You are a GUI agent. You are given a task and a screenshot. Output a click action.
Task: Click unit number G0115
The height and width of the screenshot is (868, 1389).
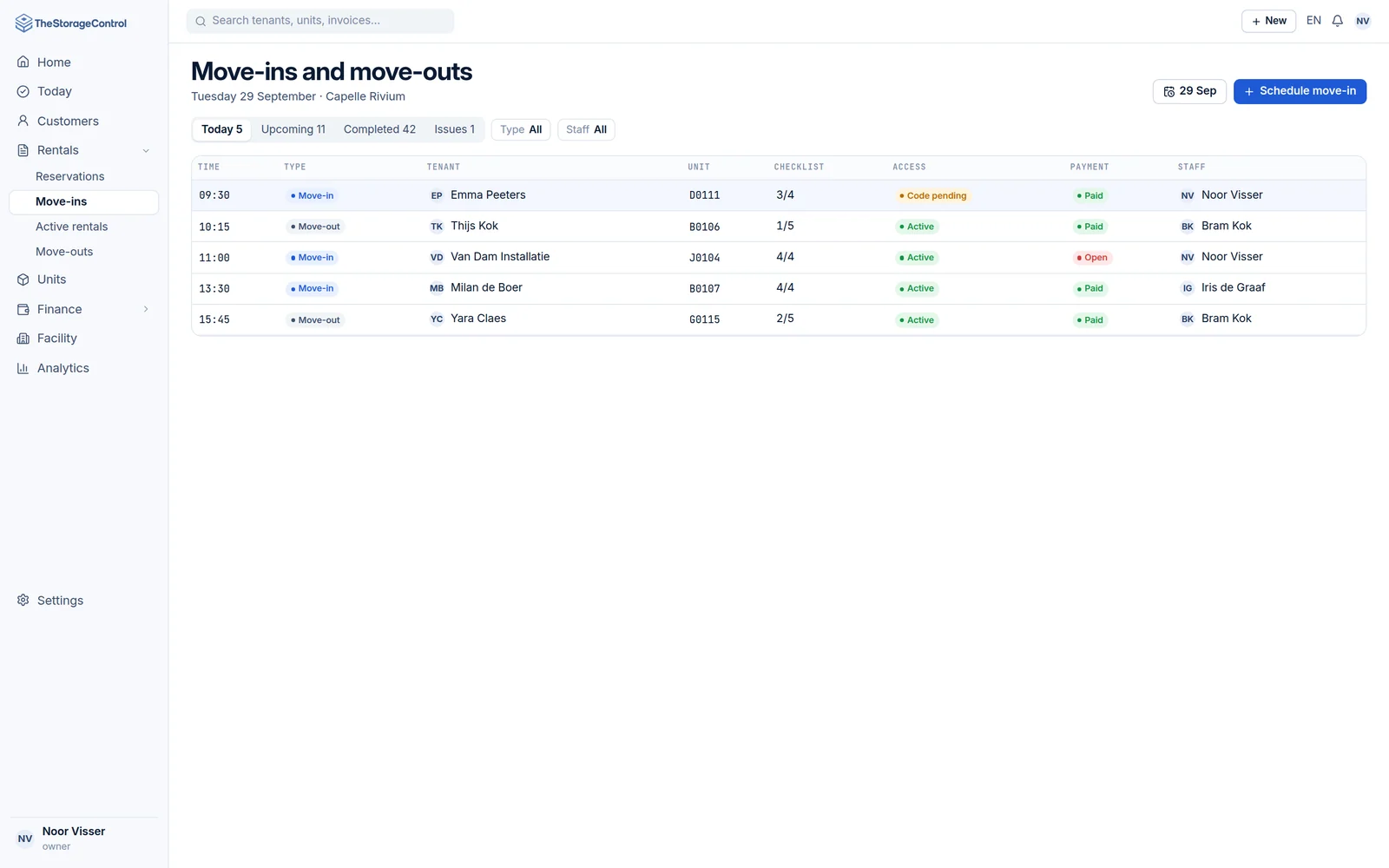[704, 319]
